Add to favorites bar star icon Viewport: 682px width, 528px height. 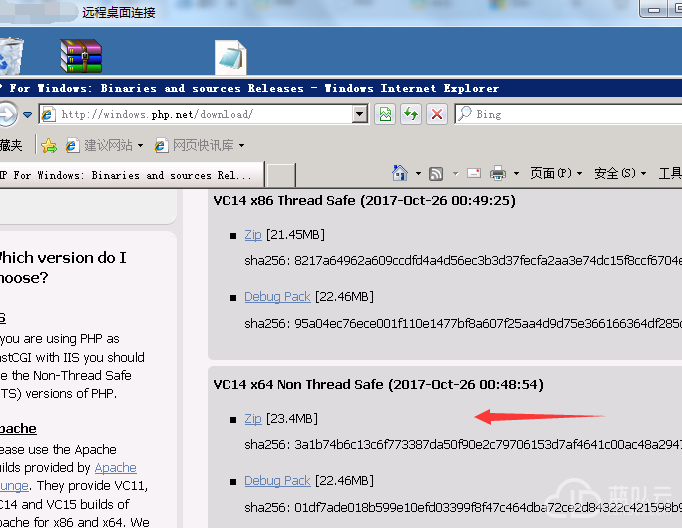pyautogui.click(x=49, y=145)
